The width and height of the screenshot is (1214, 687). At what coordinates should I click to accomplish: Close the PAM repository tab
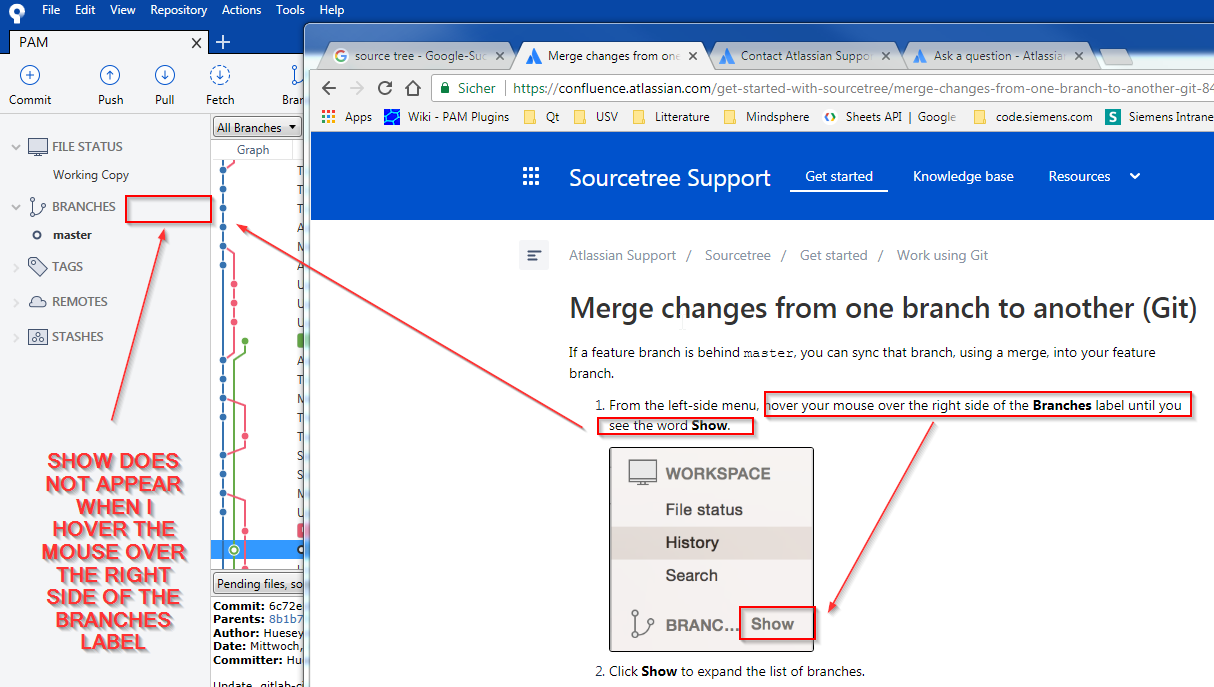pos(197,43)
